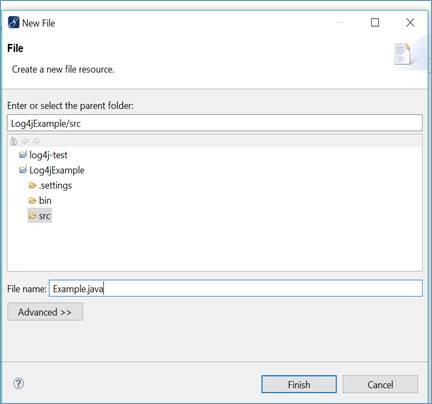Expand Advanced >> options

click(x=45, y=312)
